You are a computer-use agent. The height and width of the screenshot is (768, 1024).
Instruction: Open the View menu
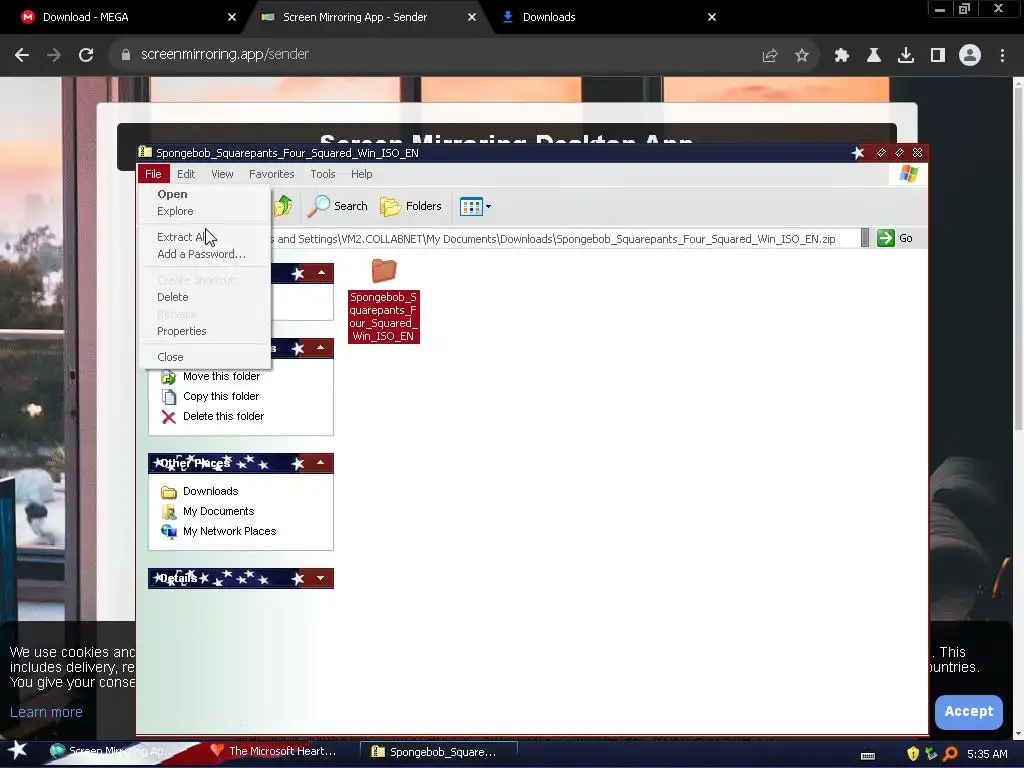222,174
